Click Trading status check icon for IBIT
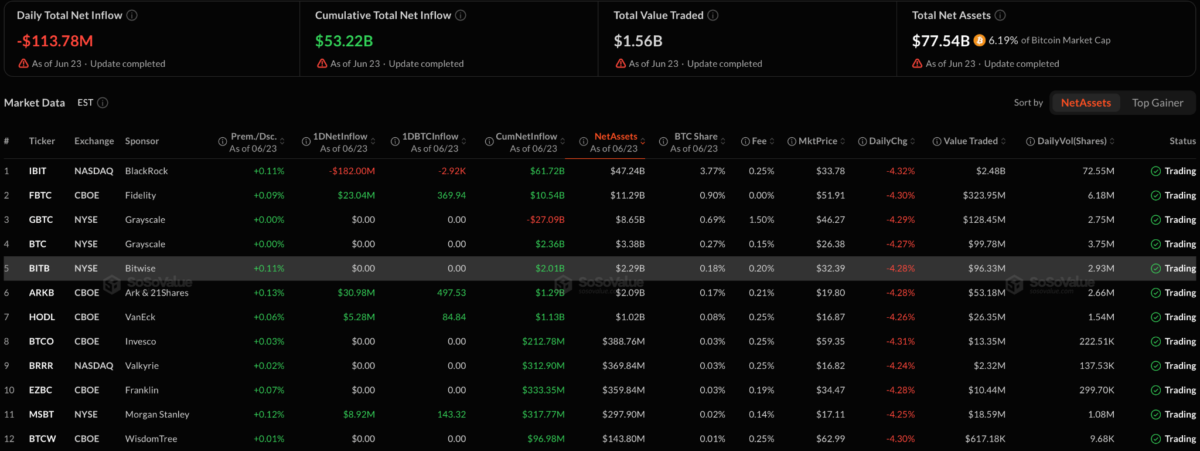The height and width of the screenshot is (451, 1200). 1155,171
